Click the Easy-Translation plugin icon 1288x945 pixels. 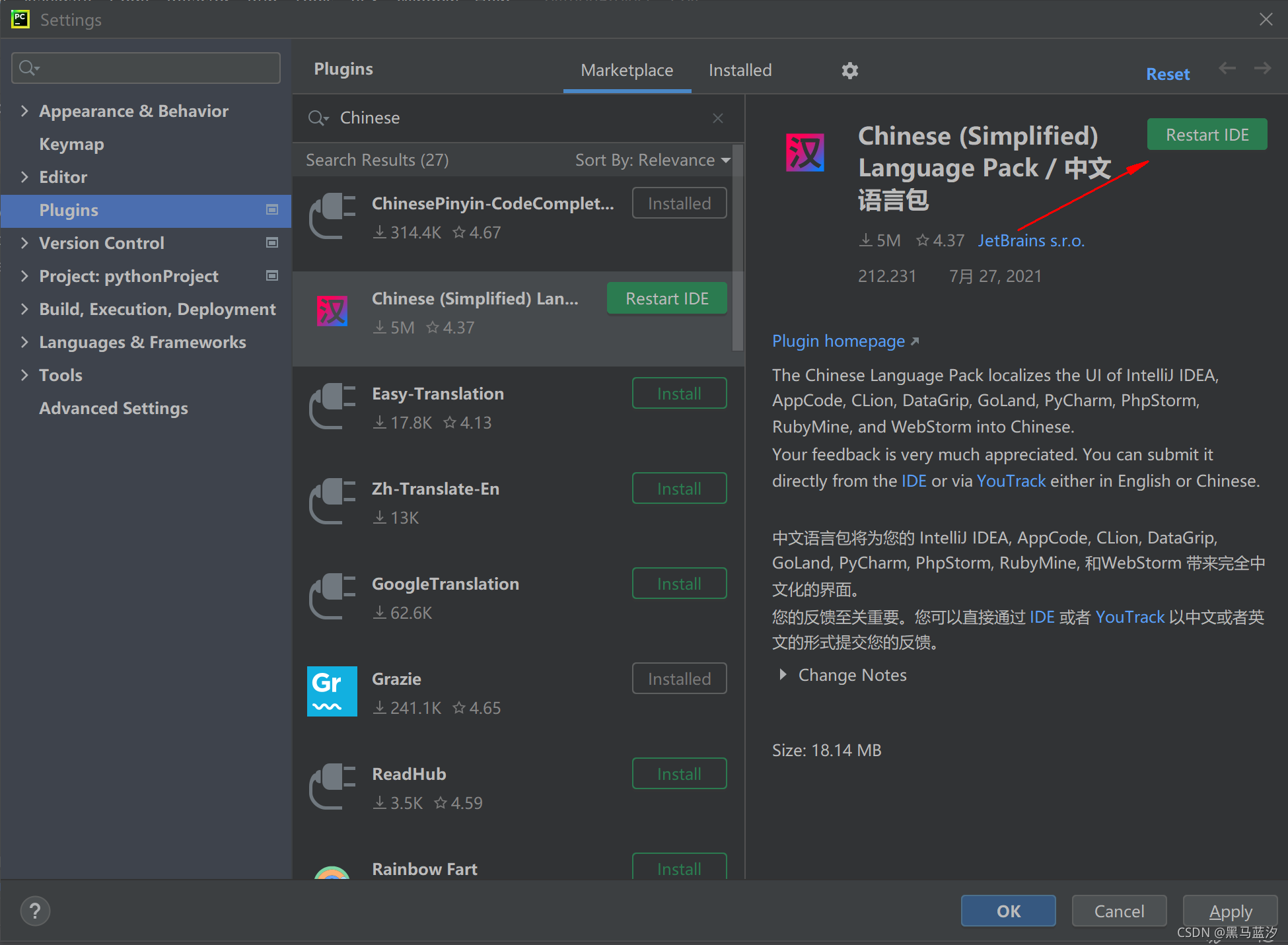(332, 406)
